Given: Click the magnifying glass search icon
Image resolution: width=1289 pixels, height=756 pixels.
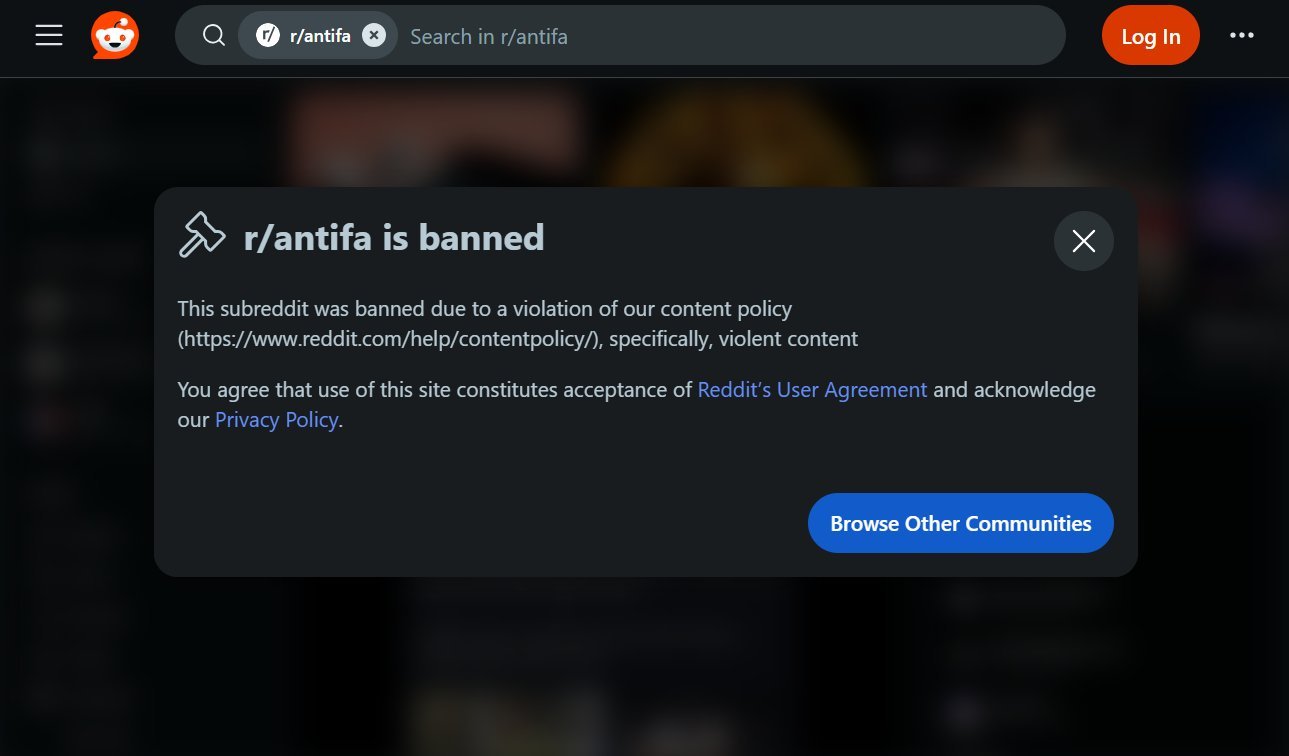Looking at the screenshot, I should [213, 36].
